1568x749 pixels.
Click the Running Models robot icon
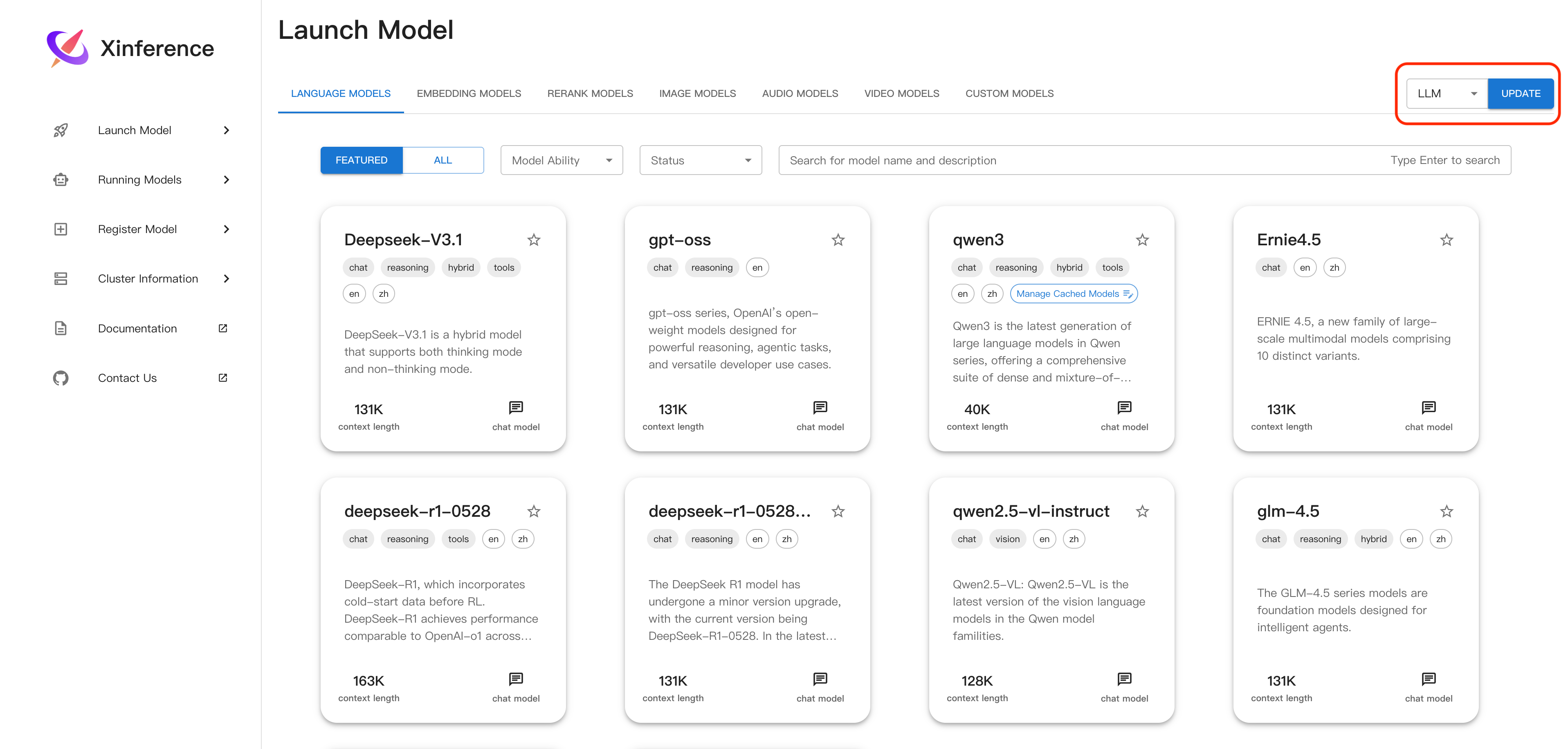point(60,179)
